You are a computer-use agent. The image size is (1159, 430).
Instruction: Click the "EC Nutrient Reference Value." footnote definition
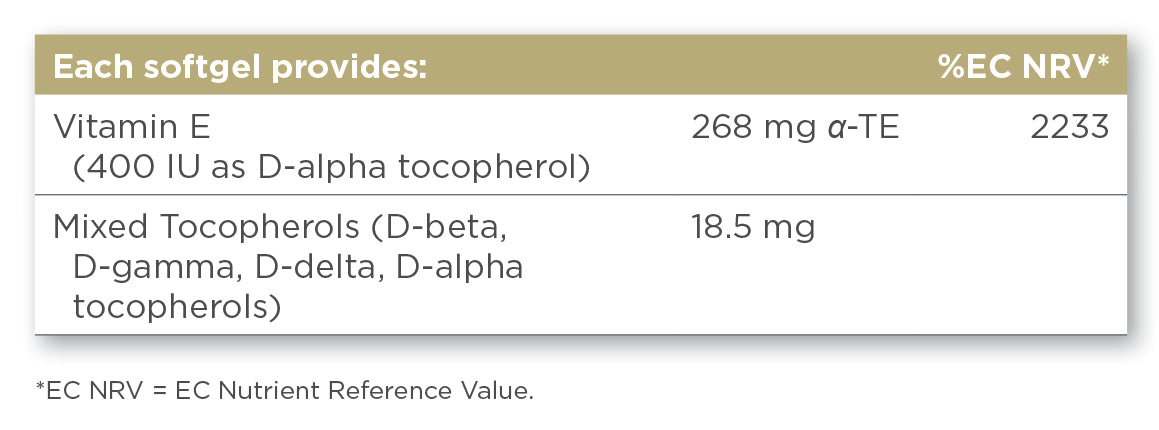click(x=354, y=391)
